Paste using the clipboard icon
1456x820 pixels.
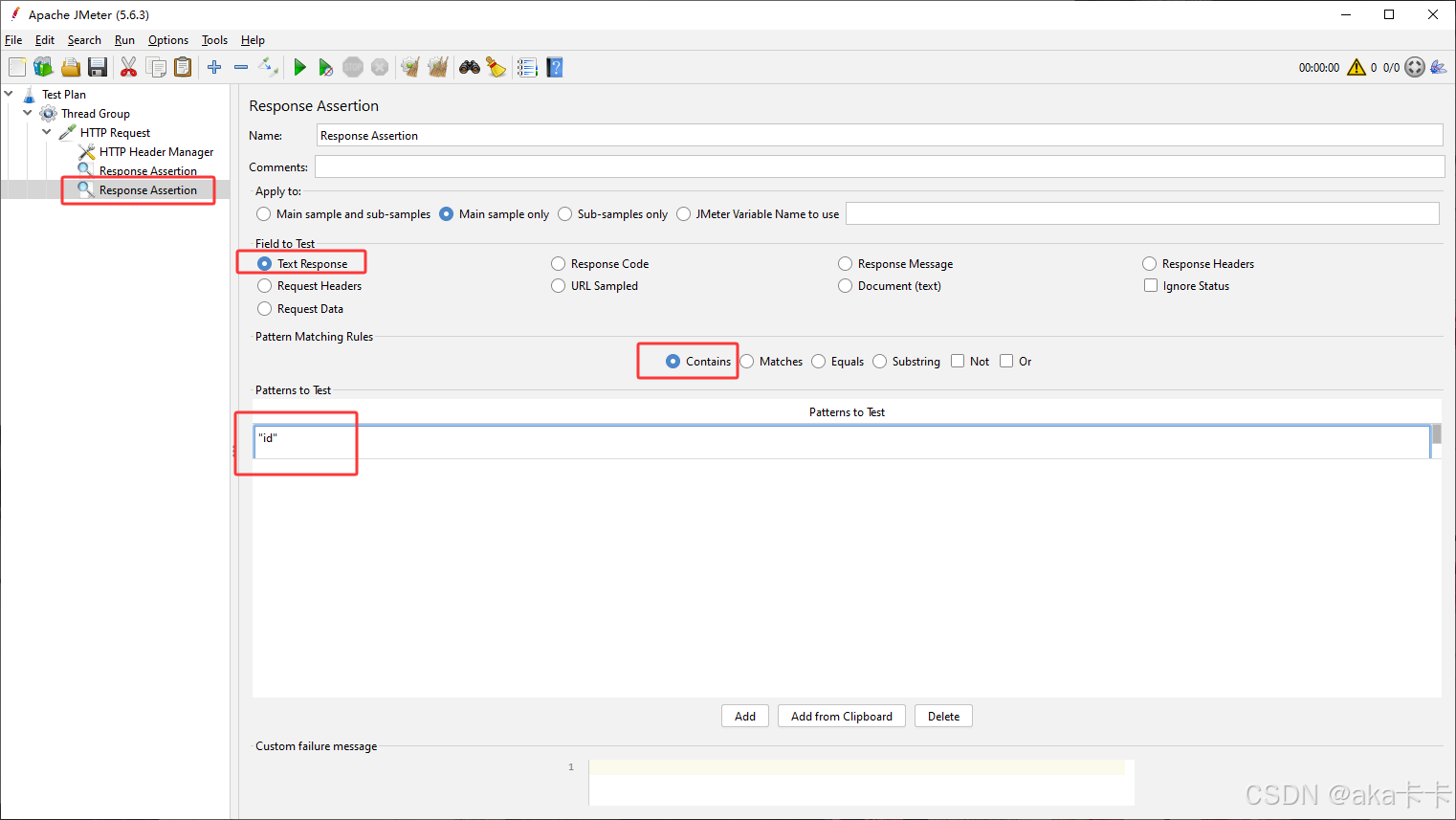click(183, 67)
